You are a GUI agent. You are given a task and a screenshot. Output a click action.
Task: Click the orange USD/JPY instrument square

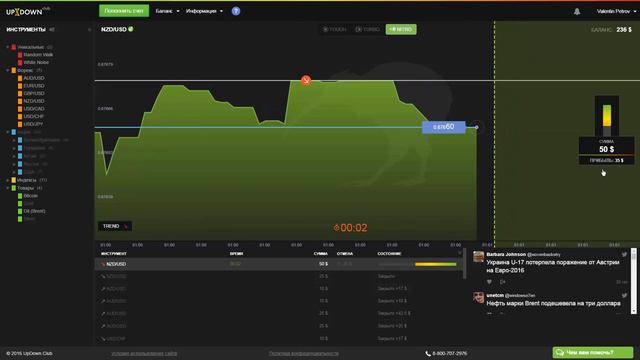click(20, 124)
